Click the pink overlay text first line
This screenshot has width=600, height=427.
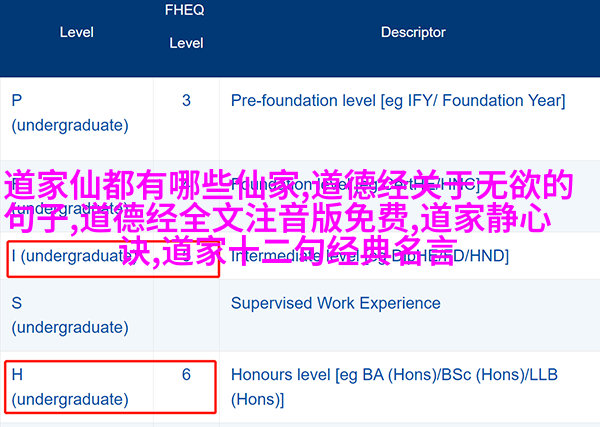pos(289,185)
